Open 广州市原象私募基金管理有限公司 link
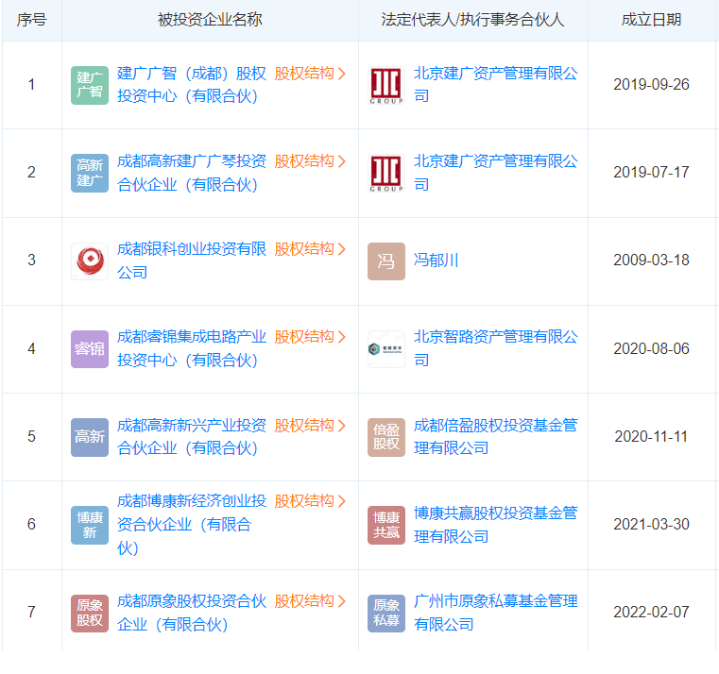Image resolution: width=719 pixels, height=674 pixels. point(496,613)
